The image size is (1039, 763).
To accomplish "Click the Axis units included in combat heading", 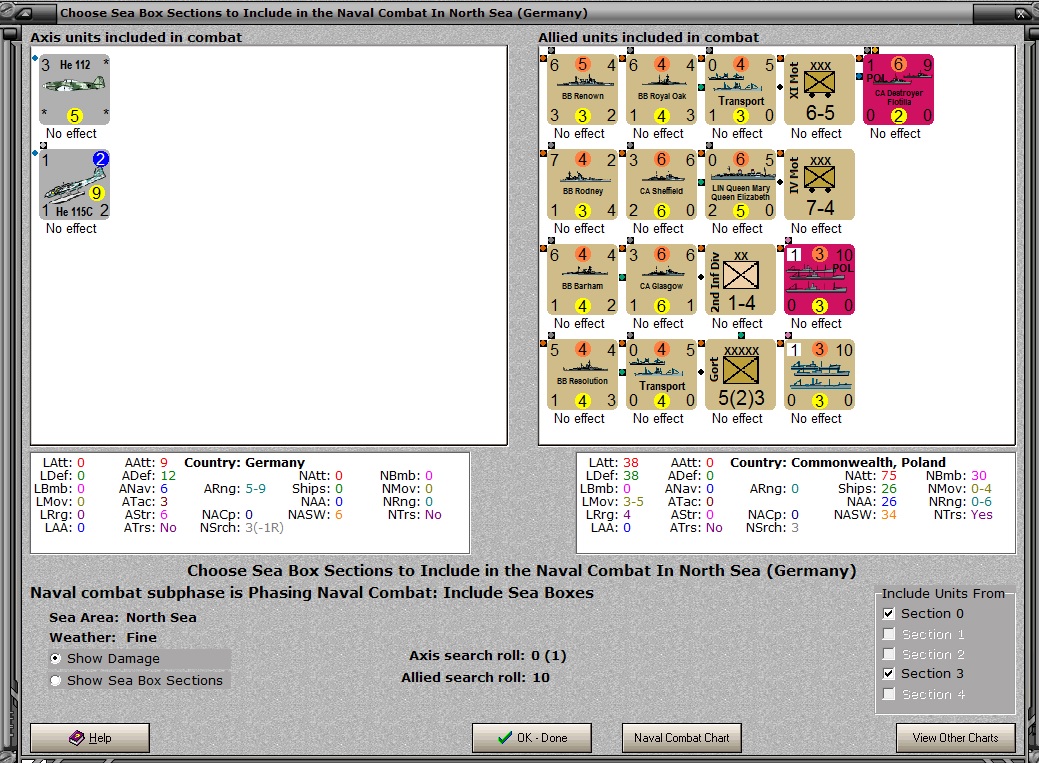I will pos(136,37).
